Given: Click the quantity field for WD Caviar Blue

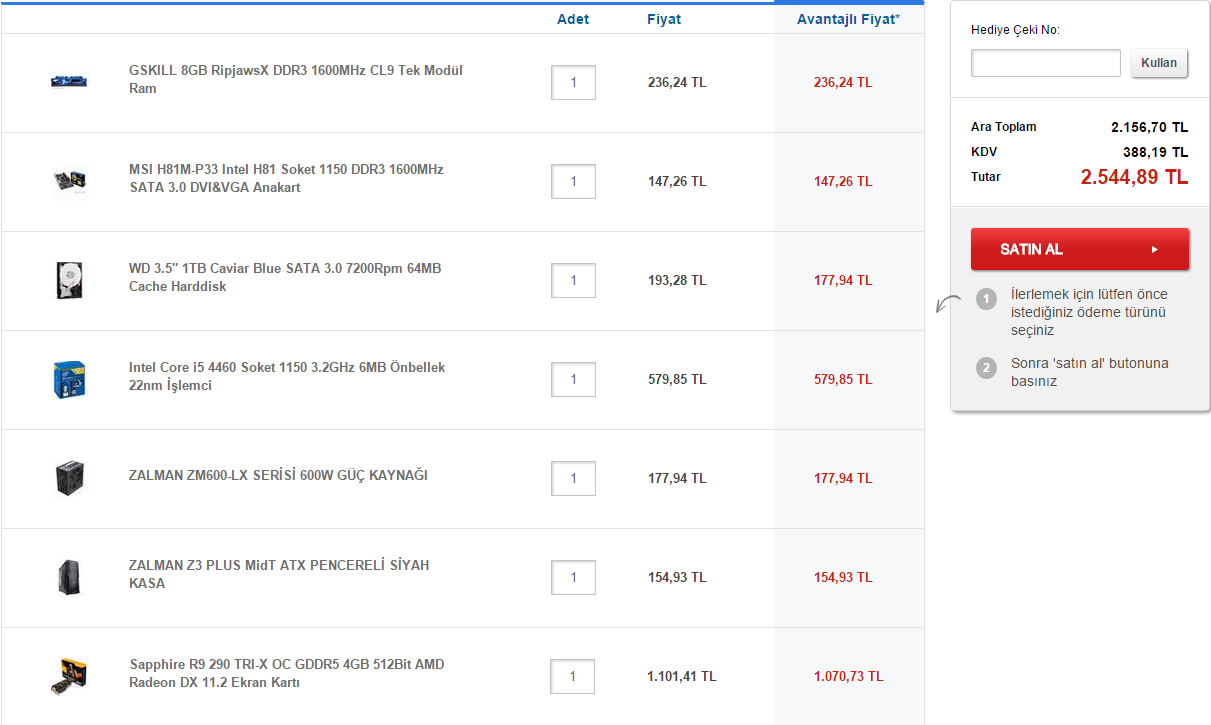Looking at the screenshot, I should (x=573, y=281).
